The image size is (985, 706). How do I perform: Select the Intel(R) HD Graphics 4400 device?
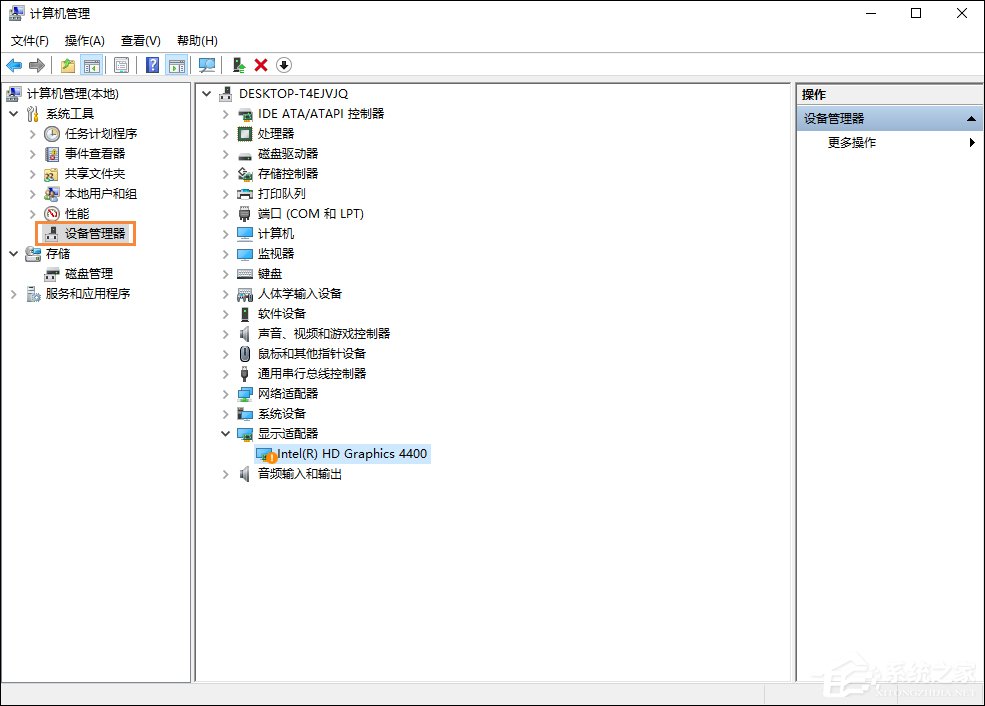click(345, 453)
